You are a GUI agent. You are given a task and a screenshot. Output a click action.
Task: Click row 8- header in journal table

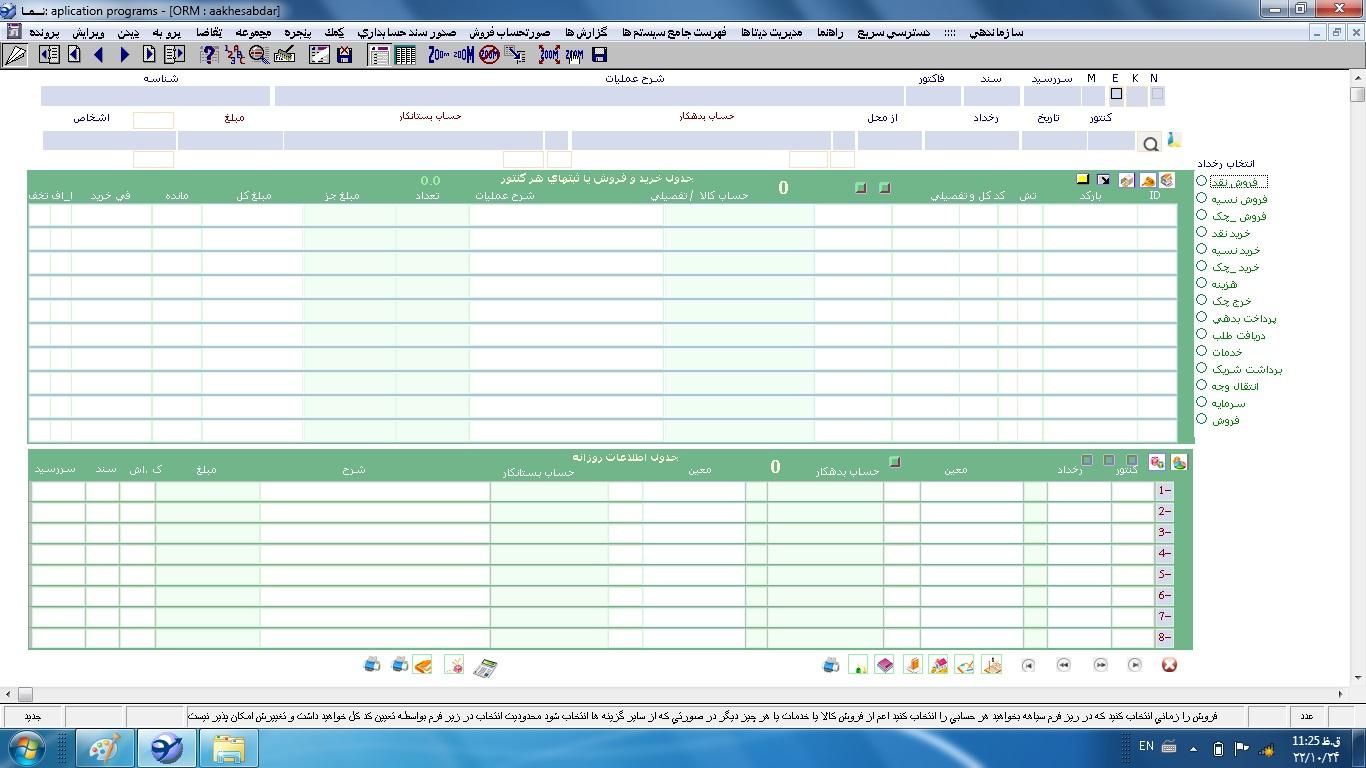tap(1164, 638)
